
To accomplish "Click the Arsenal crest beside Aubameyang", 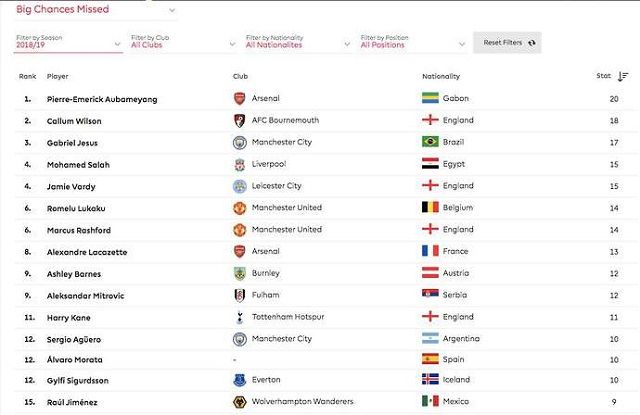I will point(240,99).
